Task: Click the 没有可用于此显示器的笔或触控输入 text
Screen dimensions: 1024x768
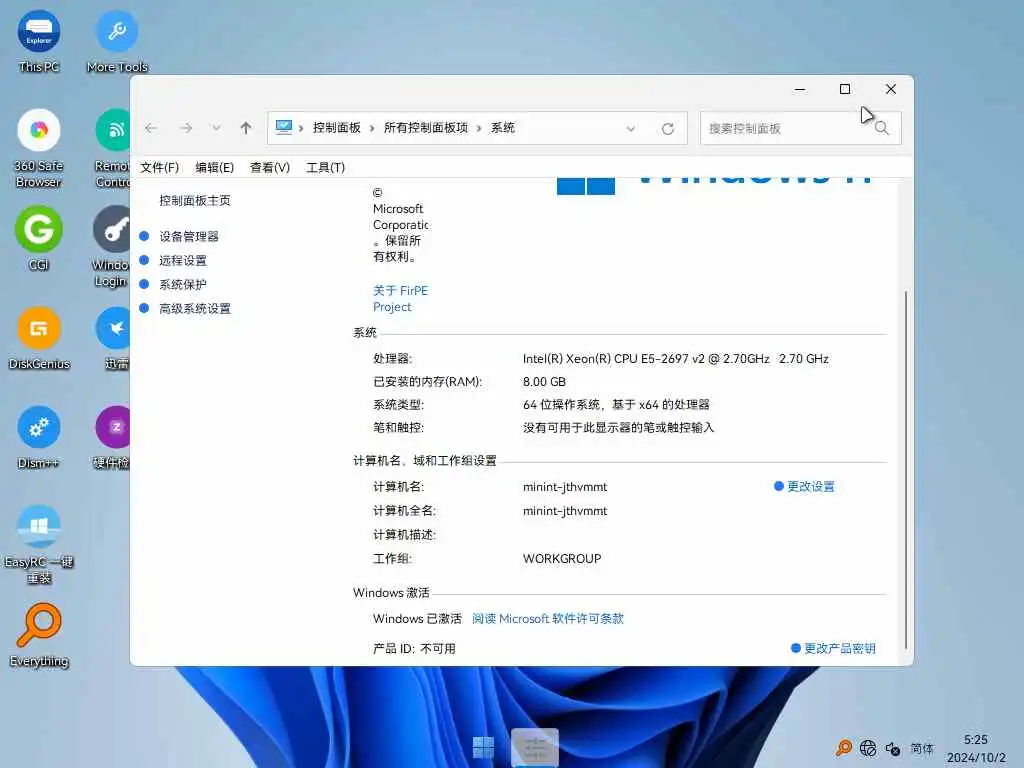Action: tap(618, 428)
